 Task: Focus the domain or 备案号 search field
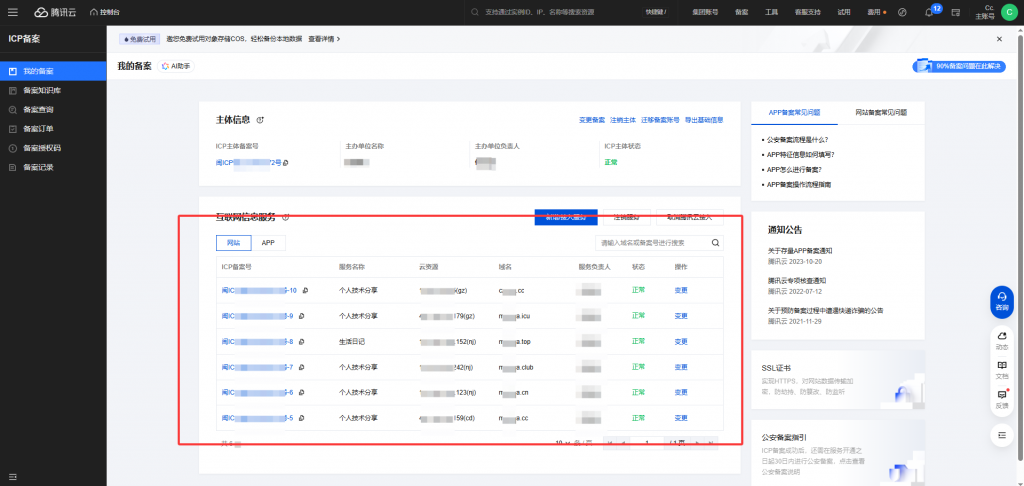(651, 243)
